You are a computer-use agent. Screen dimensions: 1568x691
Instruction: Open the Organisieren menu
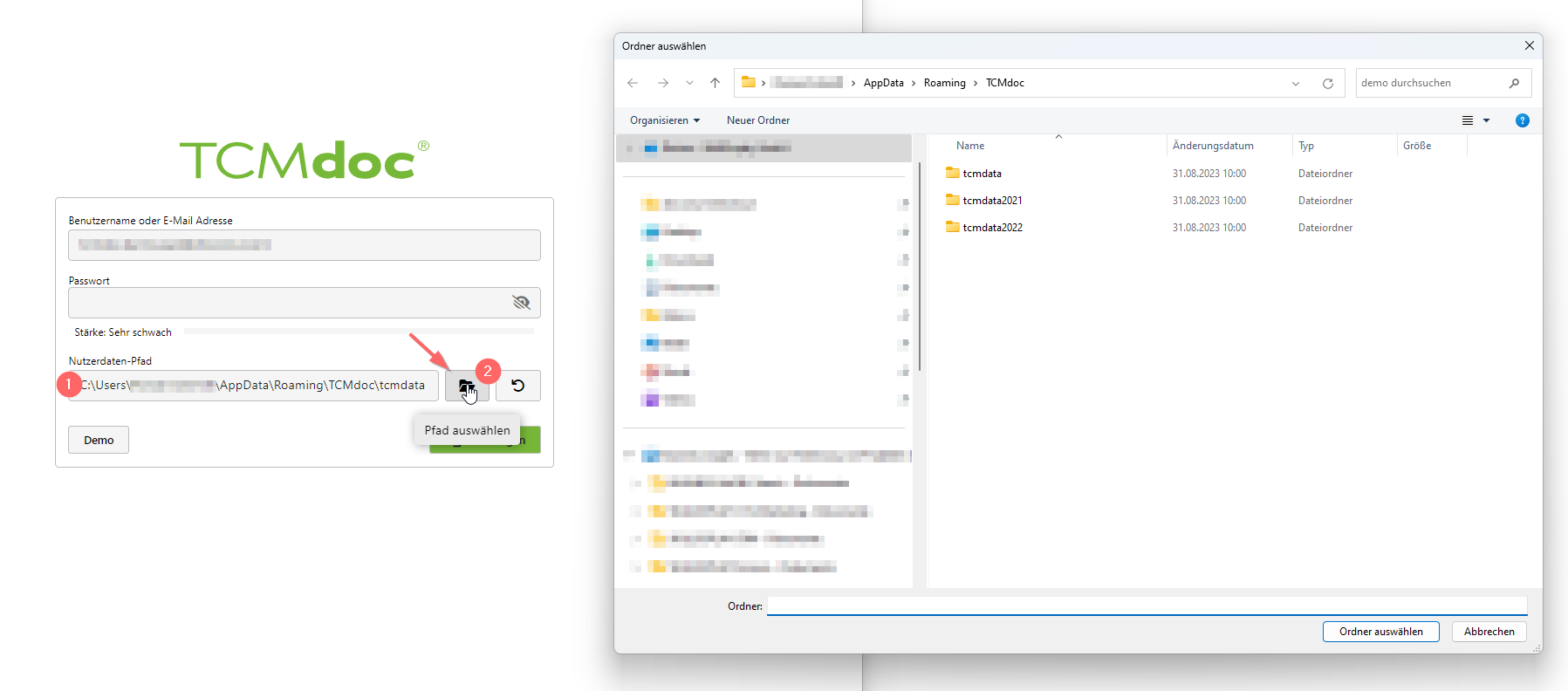(665, 120)
